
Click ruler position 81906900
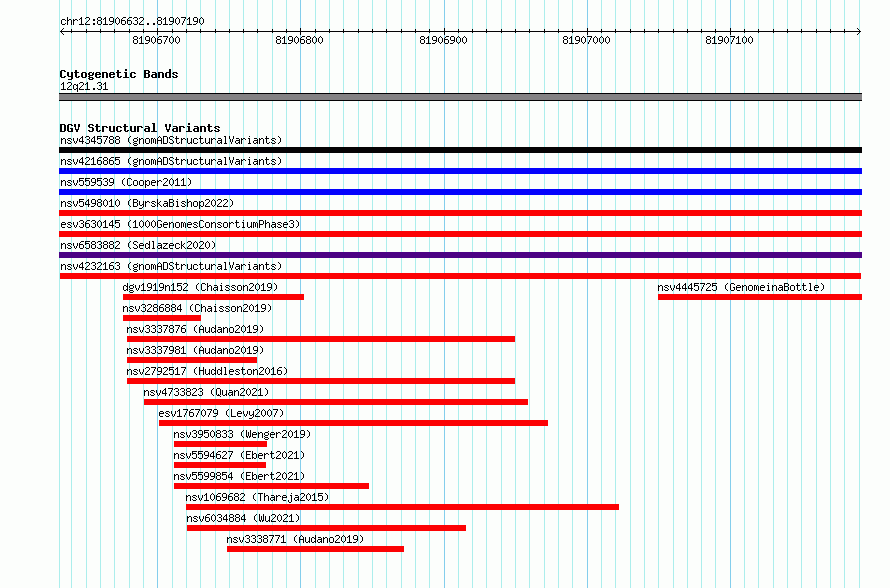tap(443, 40)
